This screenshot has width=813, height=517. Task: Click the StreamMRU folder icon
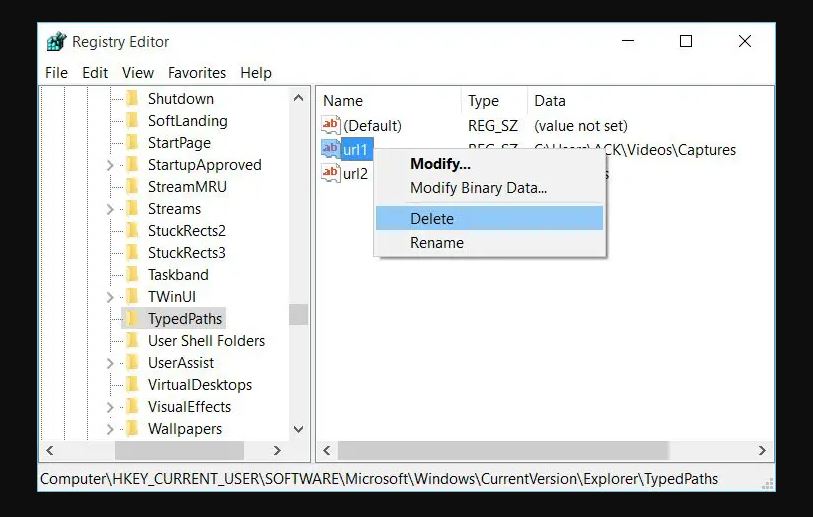click(x=132, y=186)
